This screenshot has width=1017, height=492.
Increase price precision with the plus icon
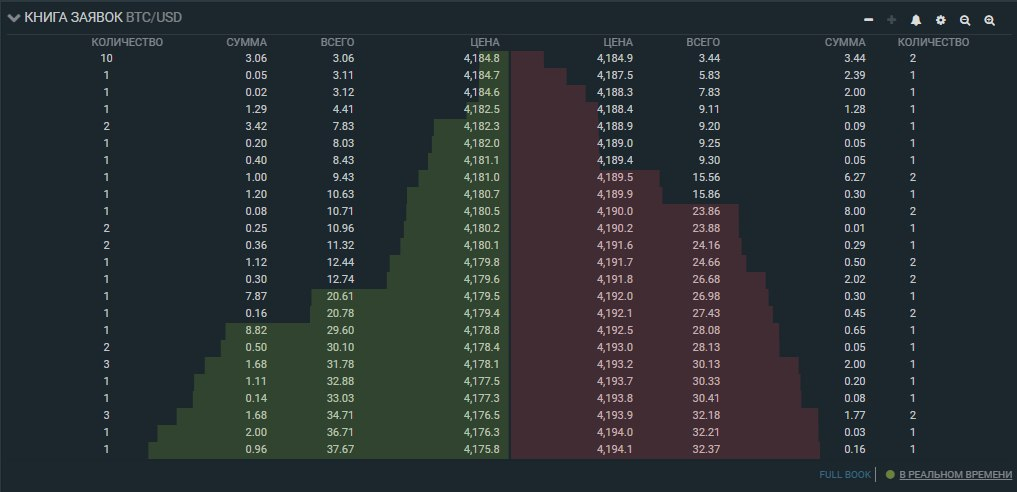pyautogui.click(x=892, y=20)
